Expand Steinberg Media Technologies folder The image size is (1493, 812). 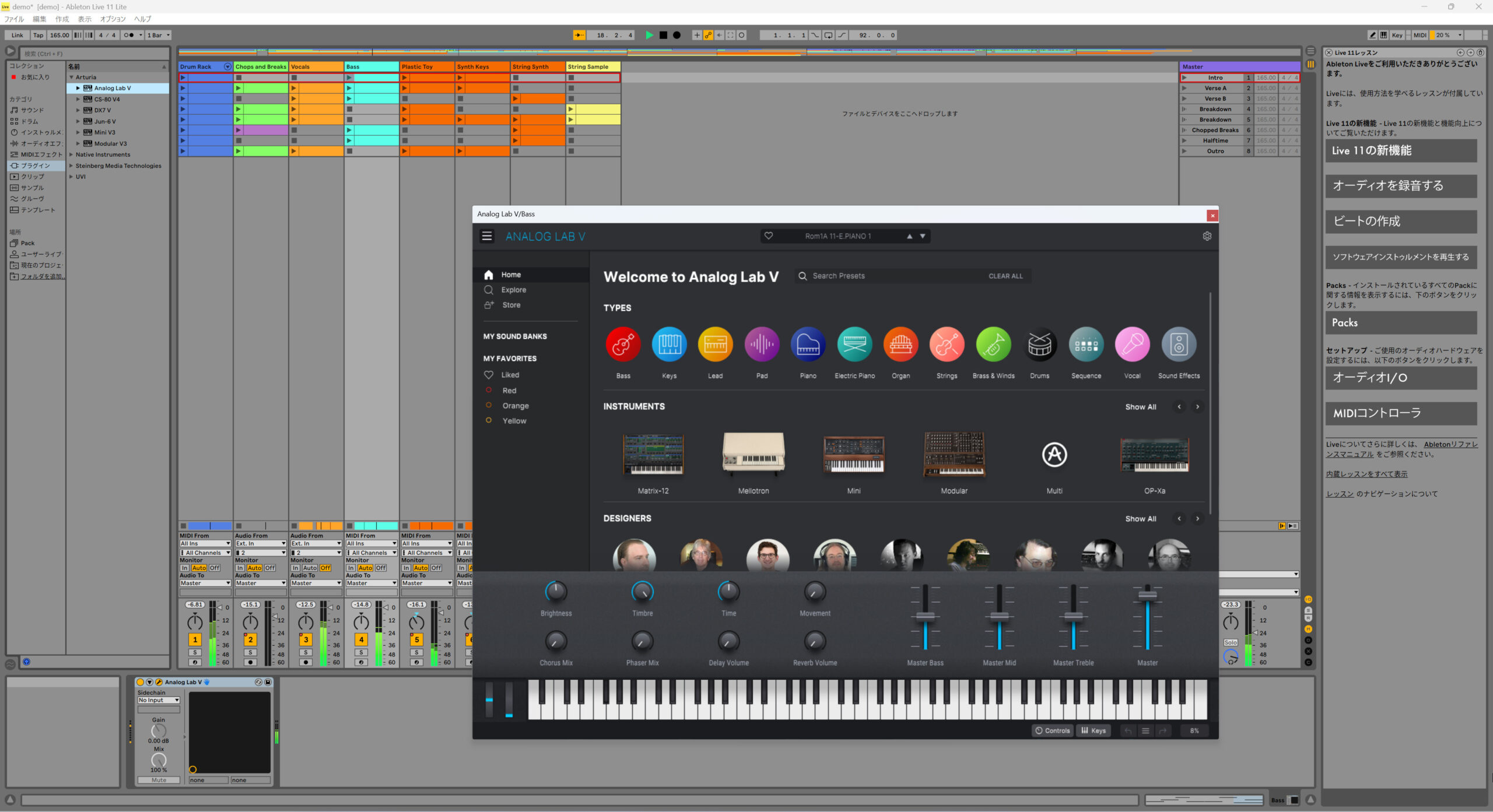72,166
